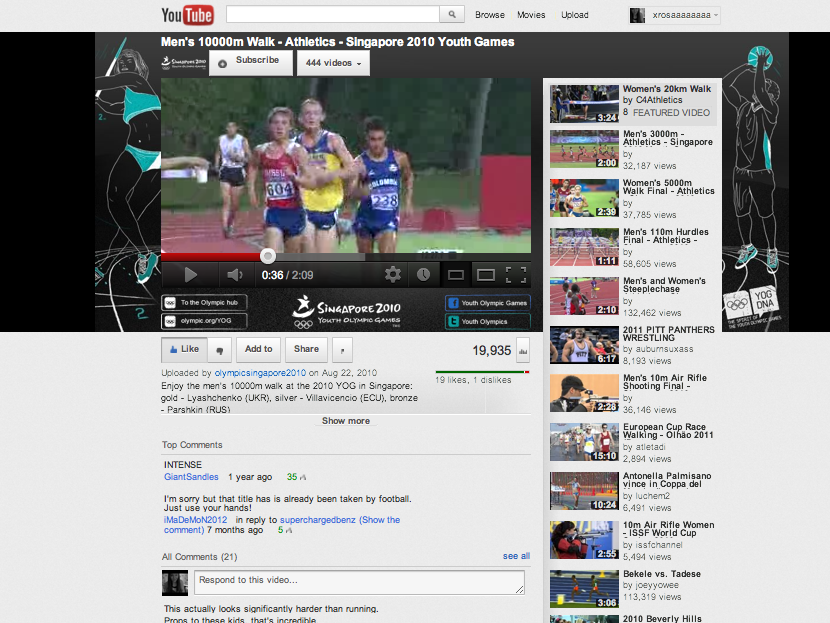This screenshot has width=830, height=623.
Task: Click the Singapore 2010 Youth Olympic Games banner logo
Action: pyautogui.click(x=346, y=312)
